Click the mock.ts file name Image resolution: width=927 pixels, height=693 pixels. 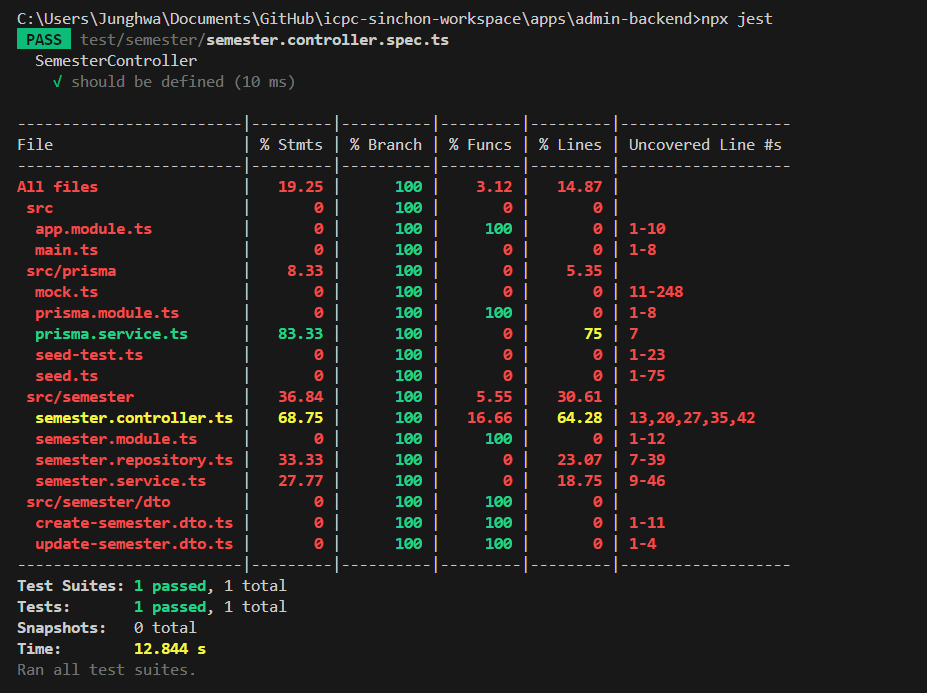pyautogui.click(x=66, y=292)
